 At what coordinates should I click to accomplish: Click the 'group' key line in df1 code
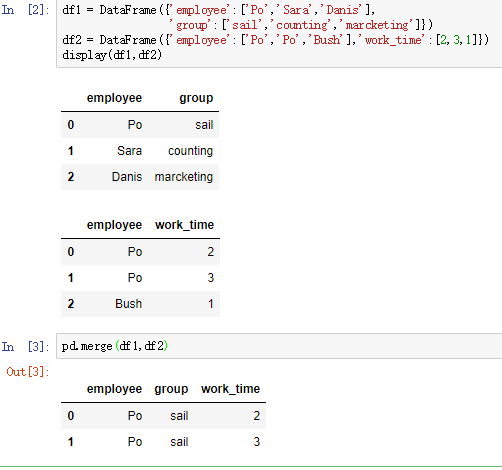pyautogui.click(x=301, y=25)
